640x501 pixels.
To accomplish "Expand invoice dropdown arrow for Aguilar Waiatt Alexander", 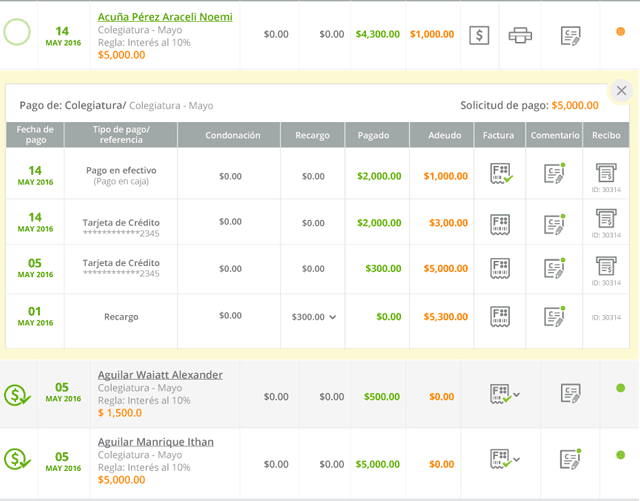I will coord(516,395).
